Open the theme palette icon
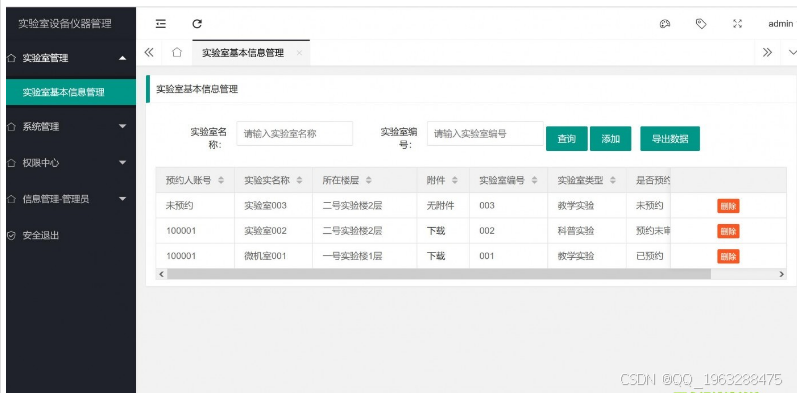Image resolution: width=797 pixels, height=393 pixels. point(665,23)
